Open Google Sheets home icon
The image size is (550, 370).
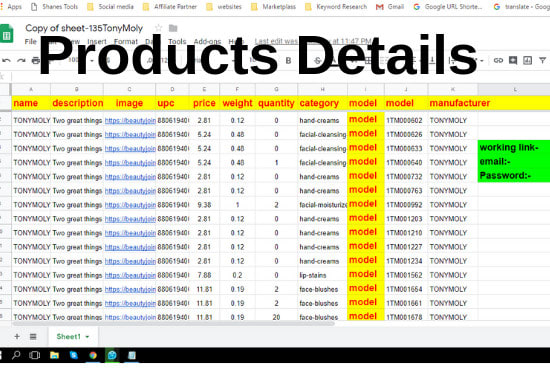click(6, 33)
